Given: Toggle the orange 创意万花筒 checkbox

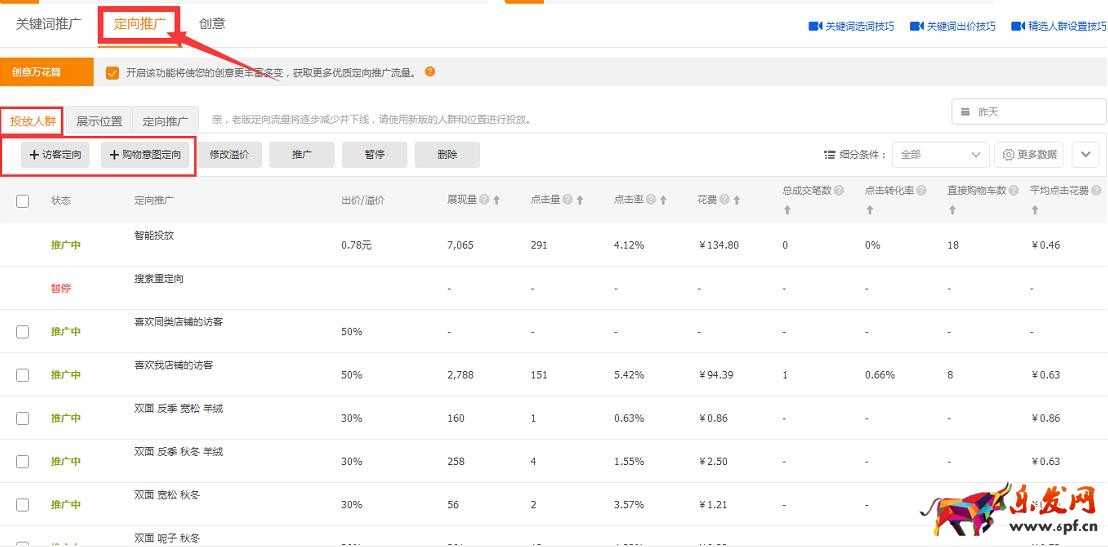Looking at the screenshot, I should click(112, 73).
